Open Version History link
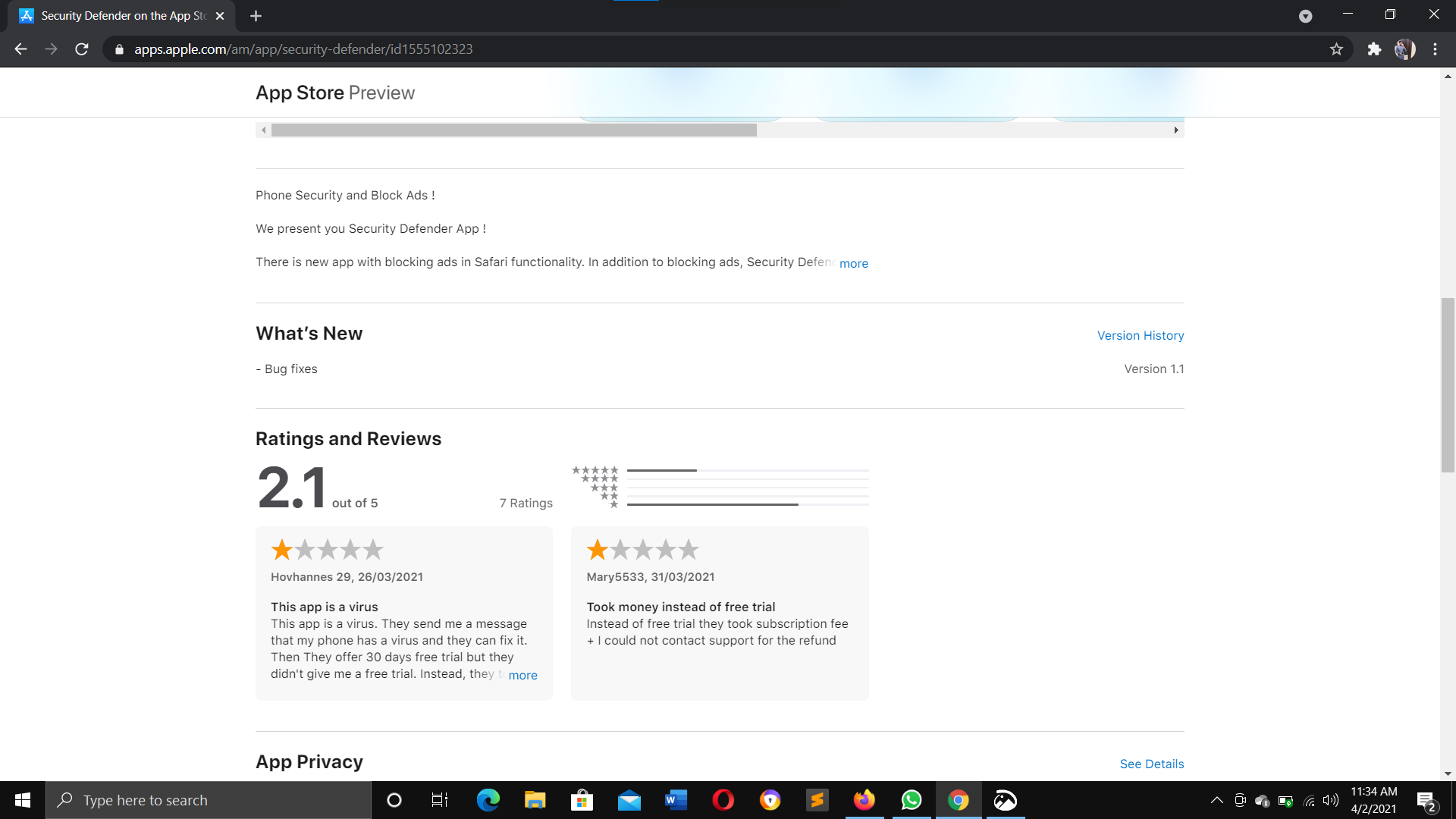Viewport: 1456px width, 819px height. [x=1140, y=335]
